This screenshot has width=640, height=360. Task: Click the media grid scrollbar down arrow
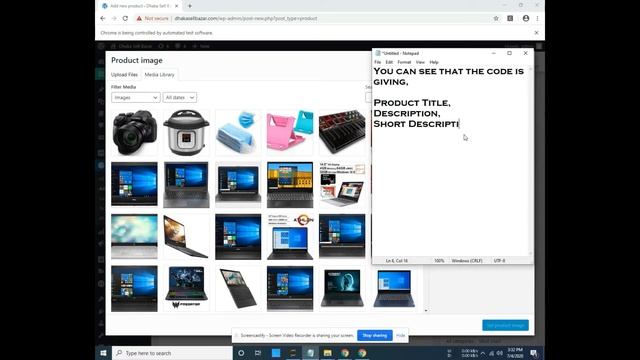(426, 311)
